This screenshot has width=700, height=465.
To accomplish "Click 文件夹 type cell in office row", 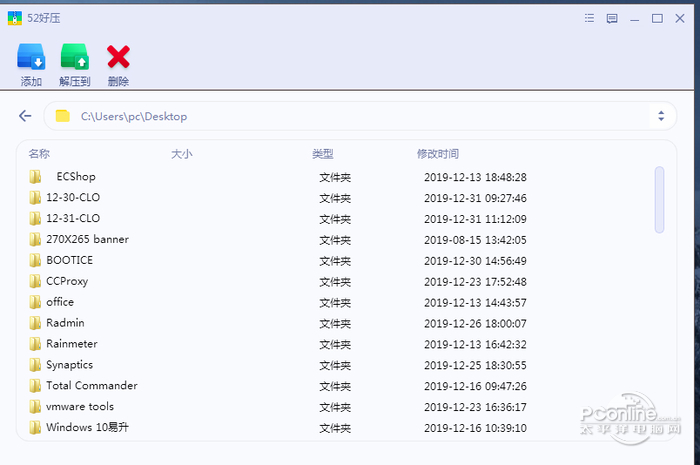I will point(335,303).
